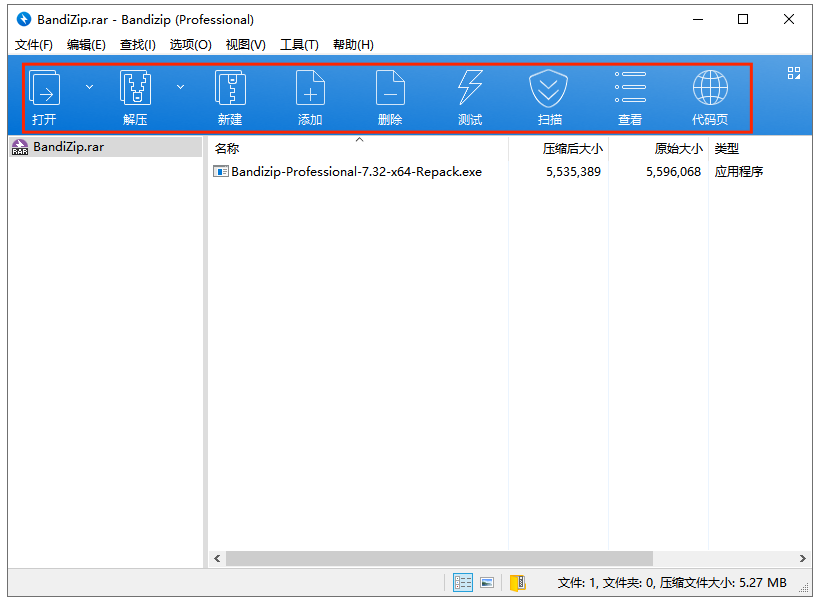The image size is (820, 600).
Task: Select BandiZip.rar in the folder tree
Action: tap(106, 147)
